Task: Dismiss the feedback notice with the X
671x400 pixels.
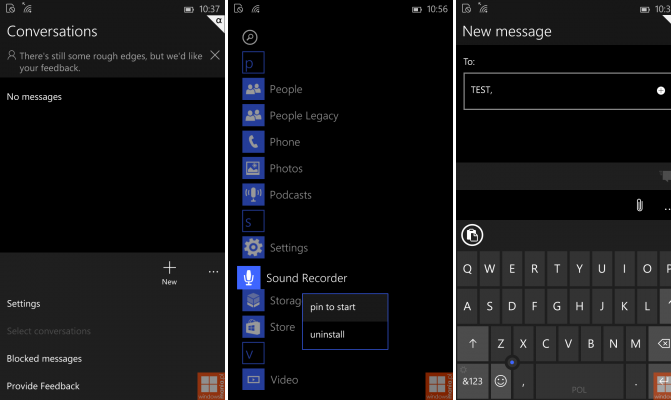Action: coord(215,55)
